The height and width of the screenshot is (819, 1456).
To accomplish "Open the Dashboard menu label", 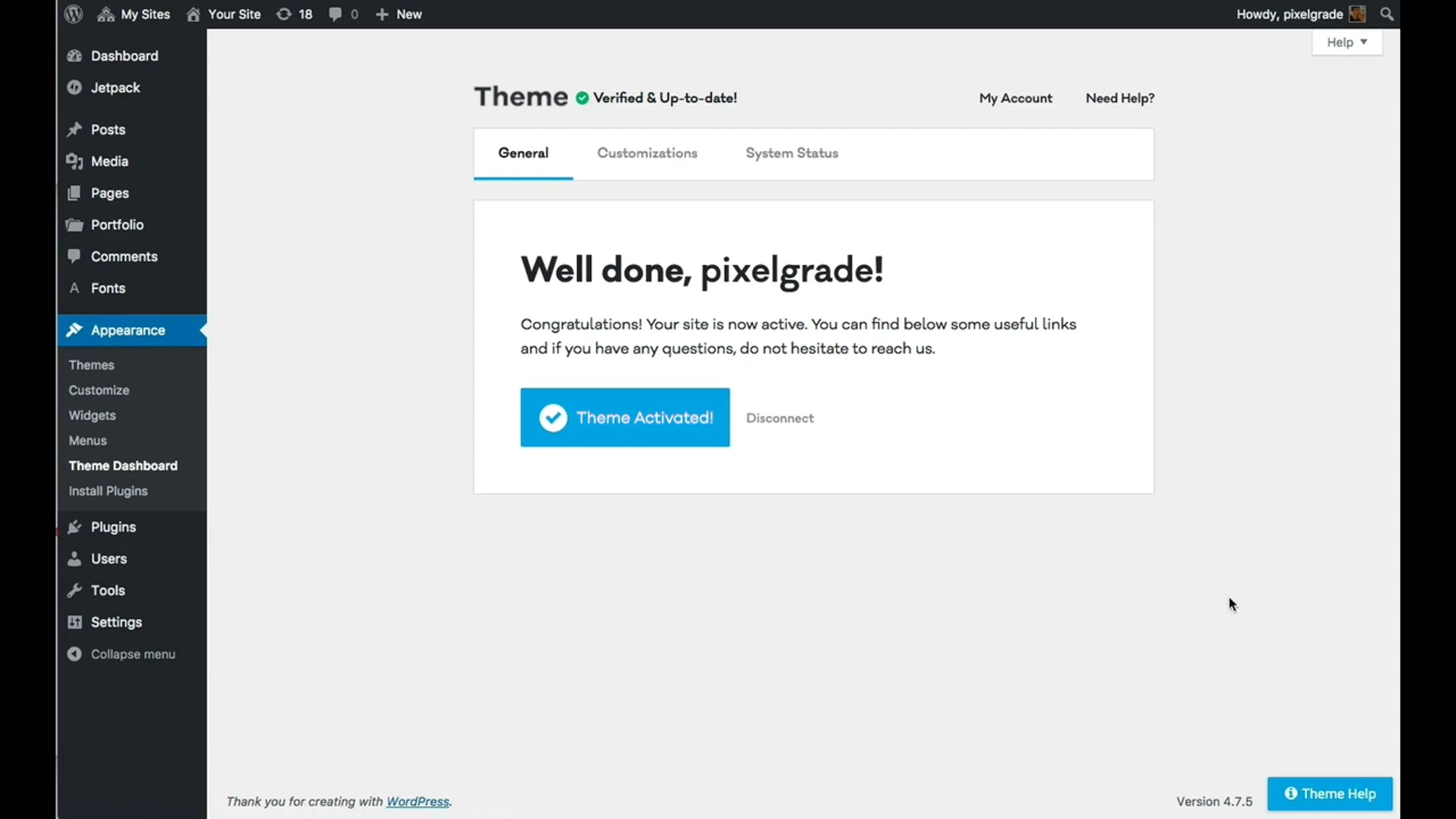I will pos(124,56).
